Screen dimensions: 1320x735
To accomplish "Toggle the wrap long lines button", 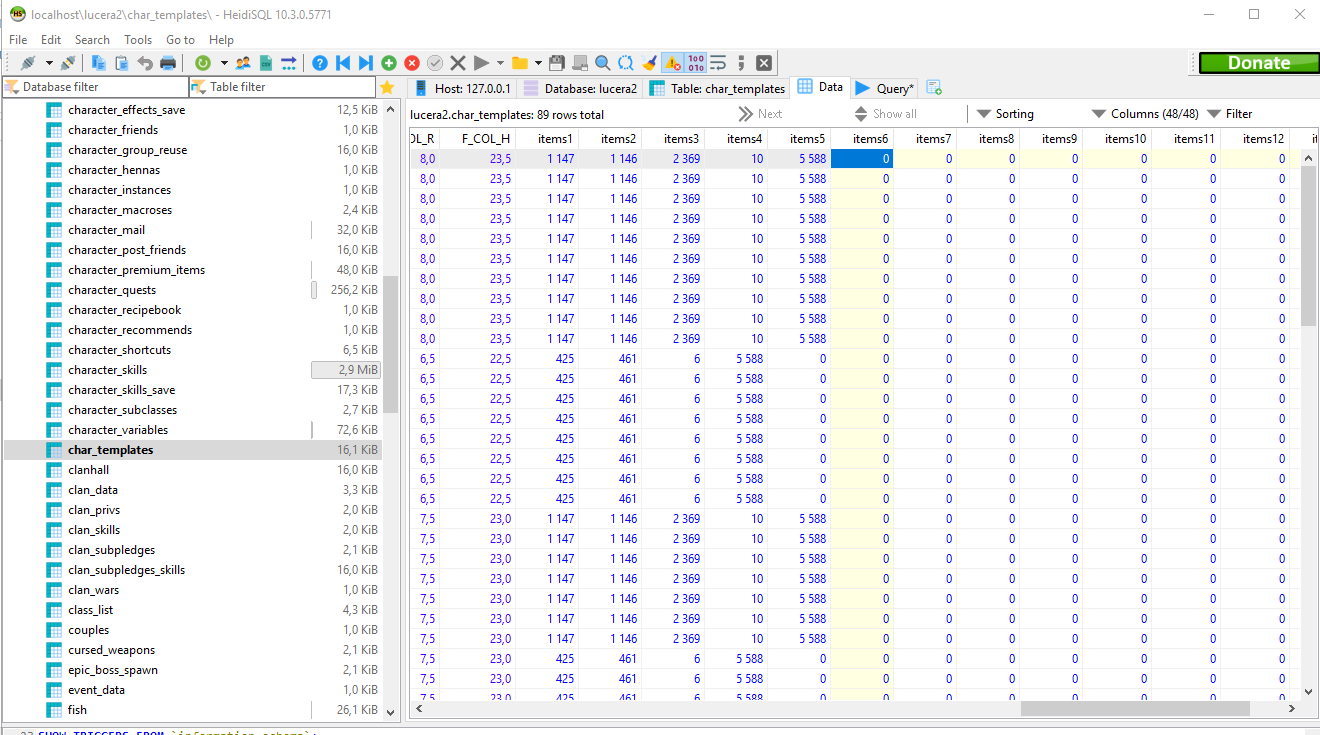I will [718, 63].
